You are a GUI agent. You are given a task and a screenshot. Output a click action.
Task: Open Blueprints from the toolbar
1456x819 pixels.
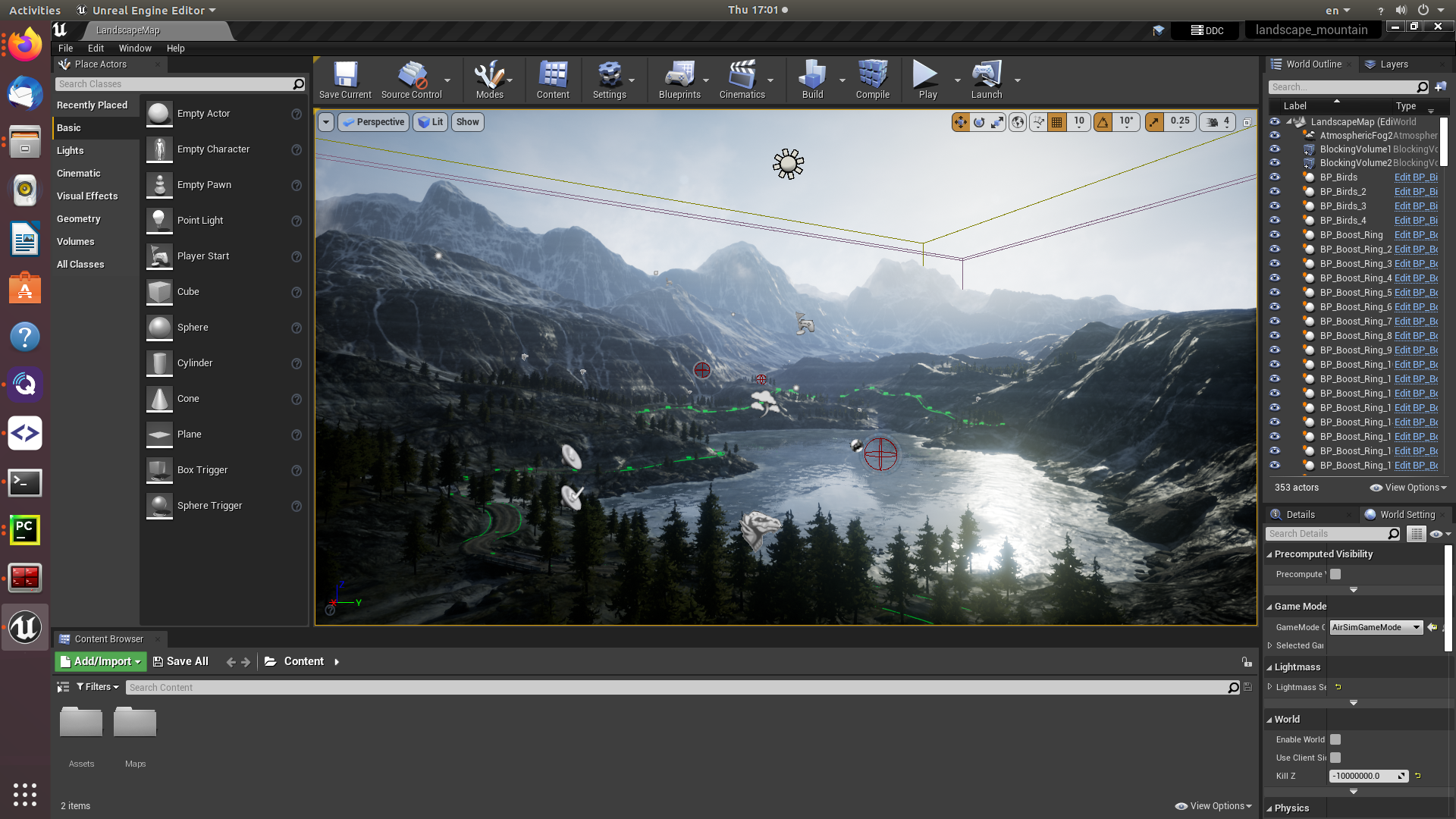coord(679,80)
